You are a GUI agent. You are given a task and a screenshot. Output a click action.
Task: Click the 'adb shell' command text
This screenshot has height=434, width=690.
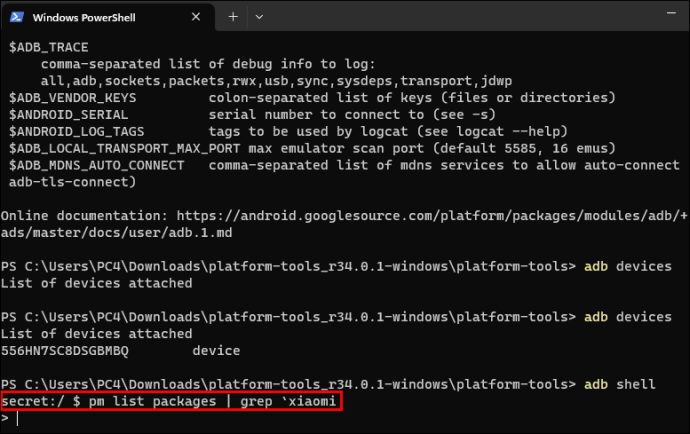pyautogui.click(x=620, y=384)
